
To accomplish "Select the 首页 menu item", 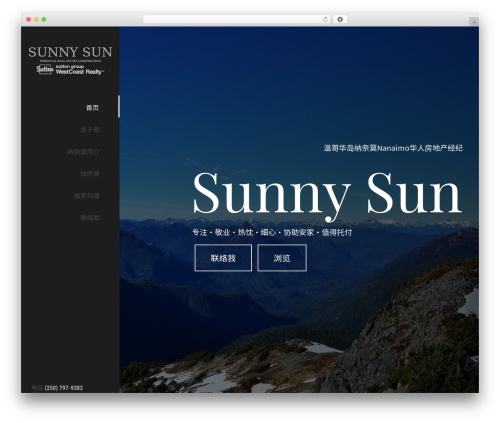I will click(x=92, y=108).
